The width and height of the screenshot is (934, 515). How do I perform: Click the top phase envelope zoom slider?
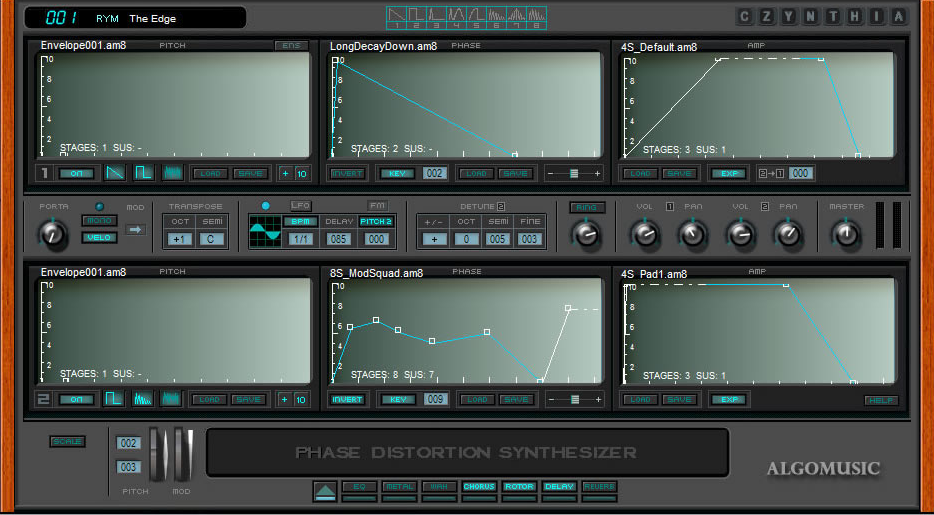coord(573,173)
